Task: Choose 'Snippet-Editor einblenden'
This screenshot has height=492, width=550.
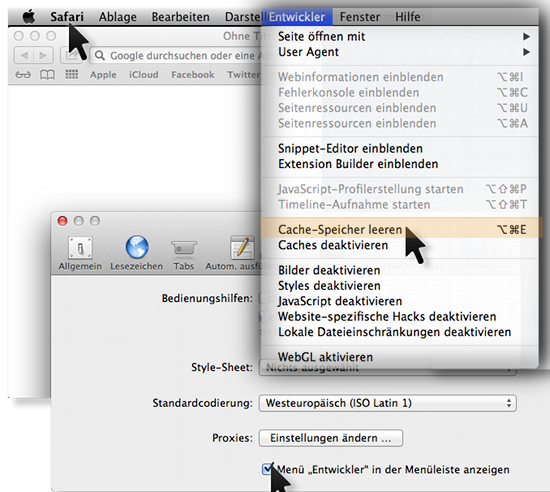Action: coord(400,149)
